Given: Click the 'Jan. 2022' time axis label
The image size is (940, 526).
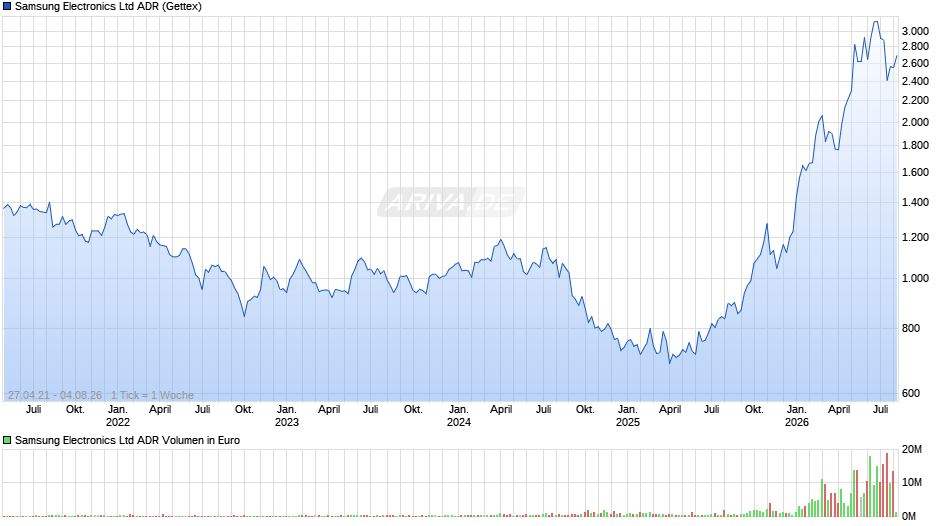Looking at the screenshot, I should (118, 416).
